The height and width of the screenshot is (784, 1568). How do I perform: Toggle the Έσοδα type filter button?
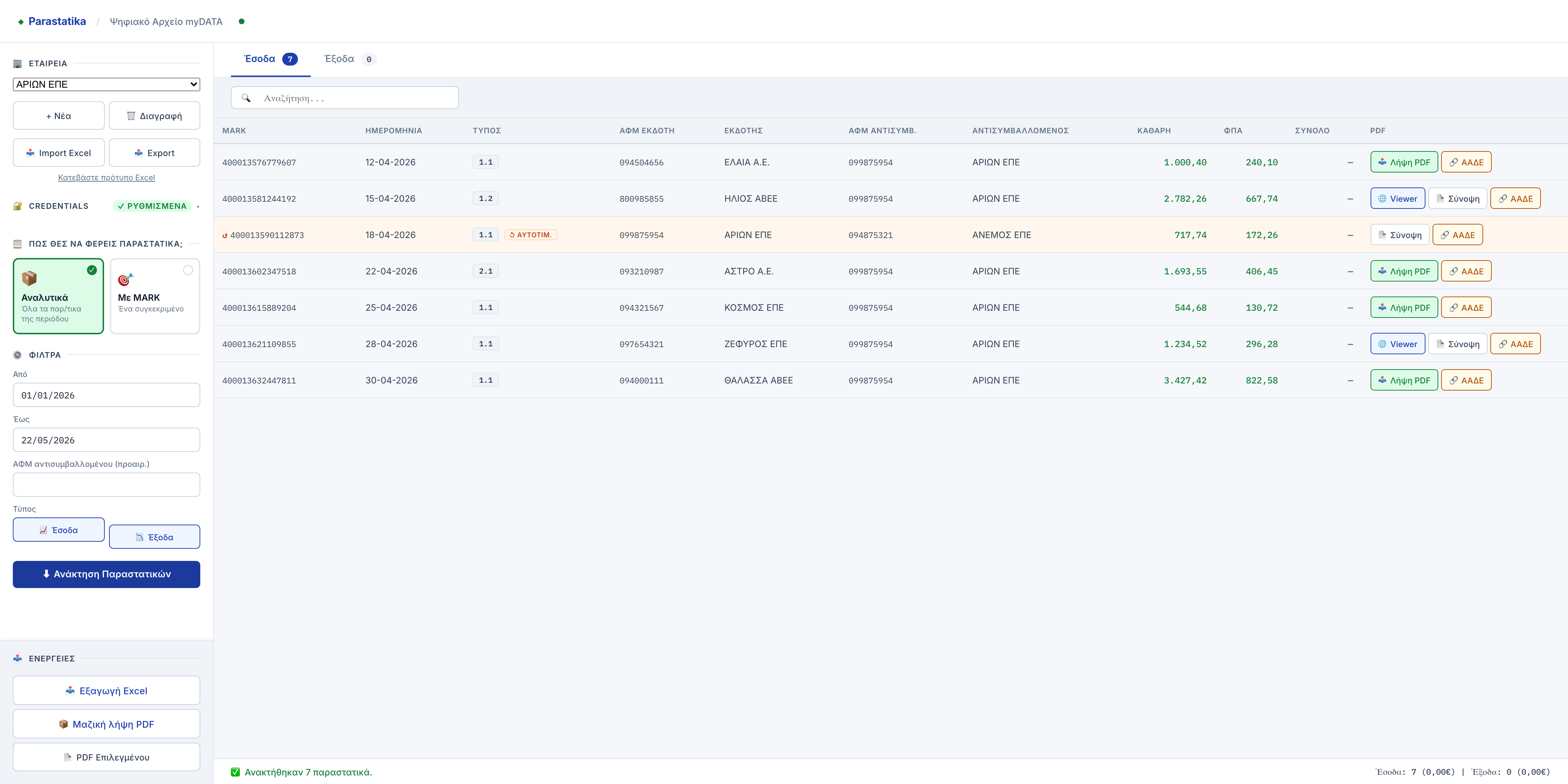58,530
